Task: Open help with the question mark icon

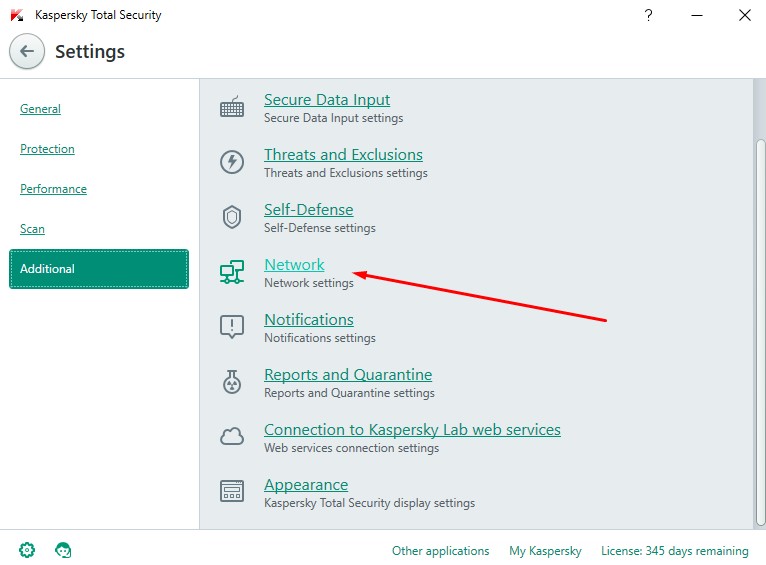Action: point(648,15)
